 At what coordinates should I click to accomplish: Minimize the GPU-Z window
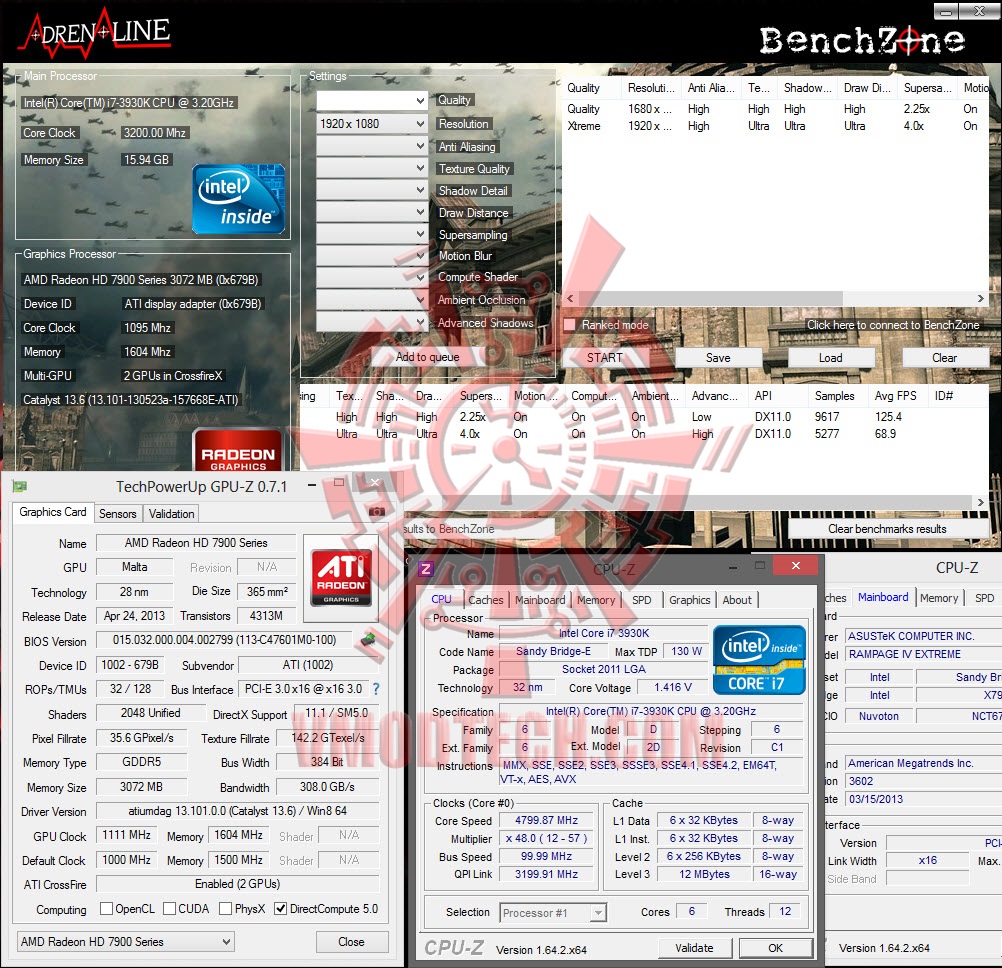point(312,485)
